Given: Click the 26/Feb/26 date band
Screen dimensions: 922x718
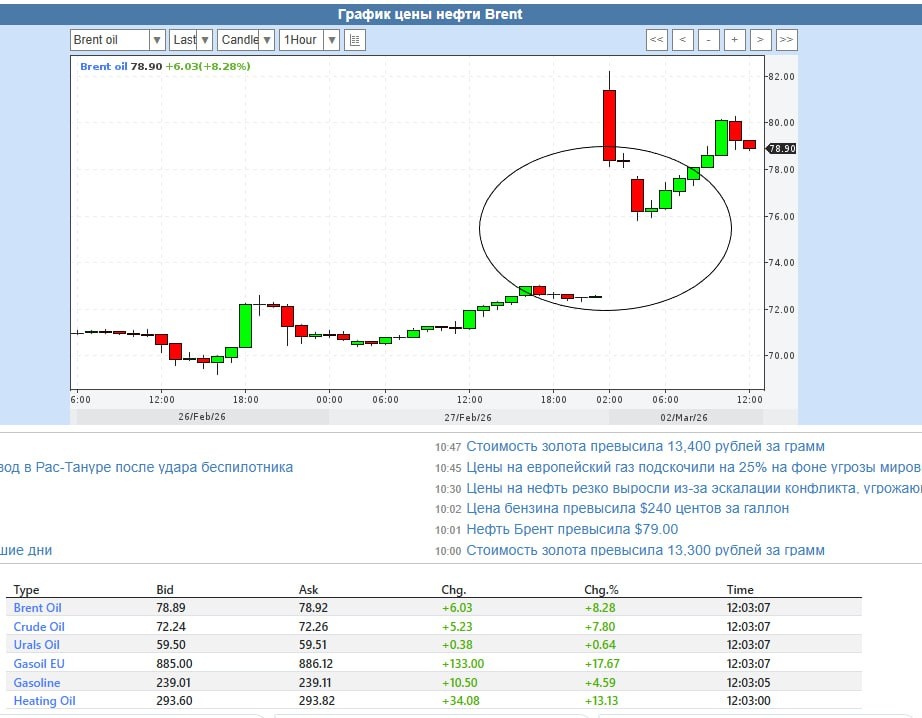Looking at the screenshot, I should coord(202,416).
